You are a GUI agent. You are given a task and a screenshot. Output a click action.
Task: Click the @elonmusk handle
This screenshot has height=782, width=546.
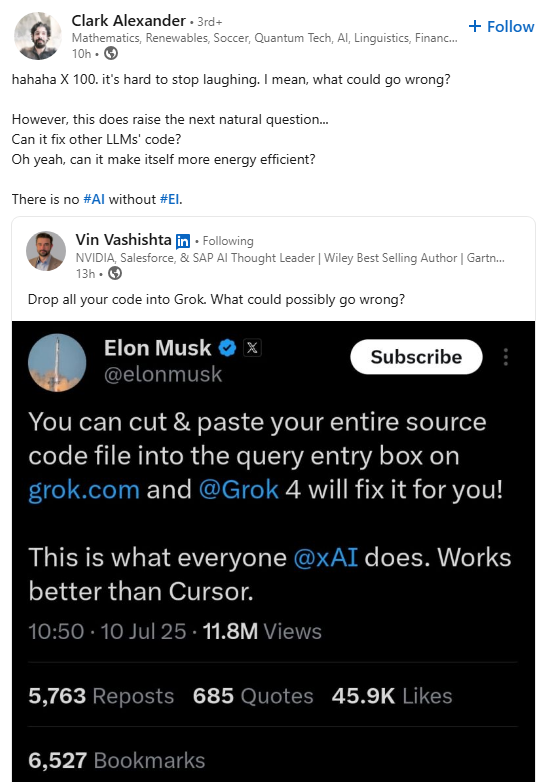(163, 374)
